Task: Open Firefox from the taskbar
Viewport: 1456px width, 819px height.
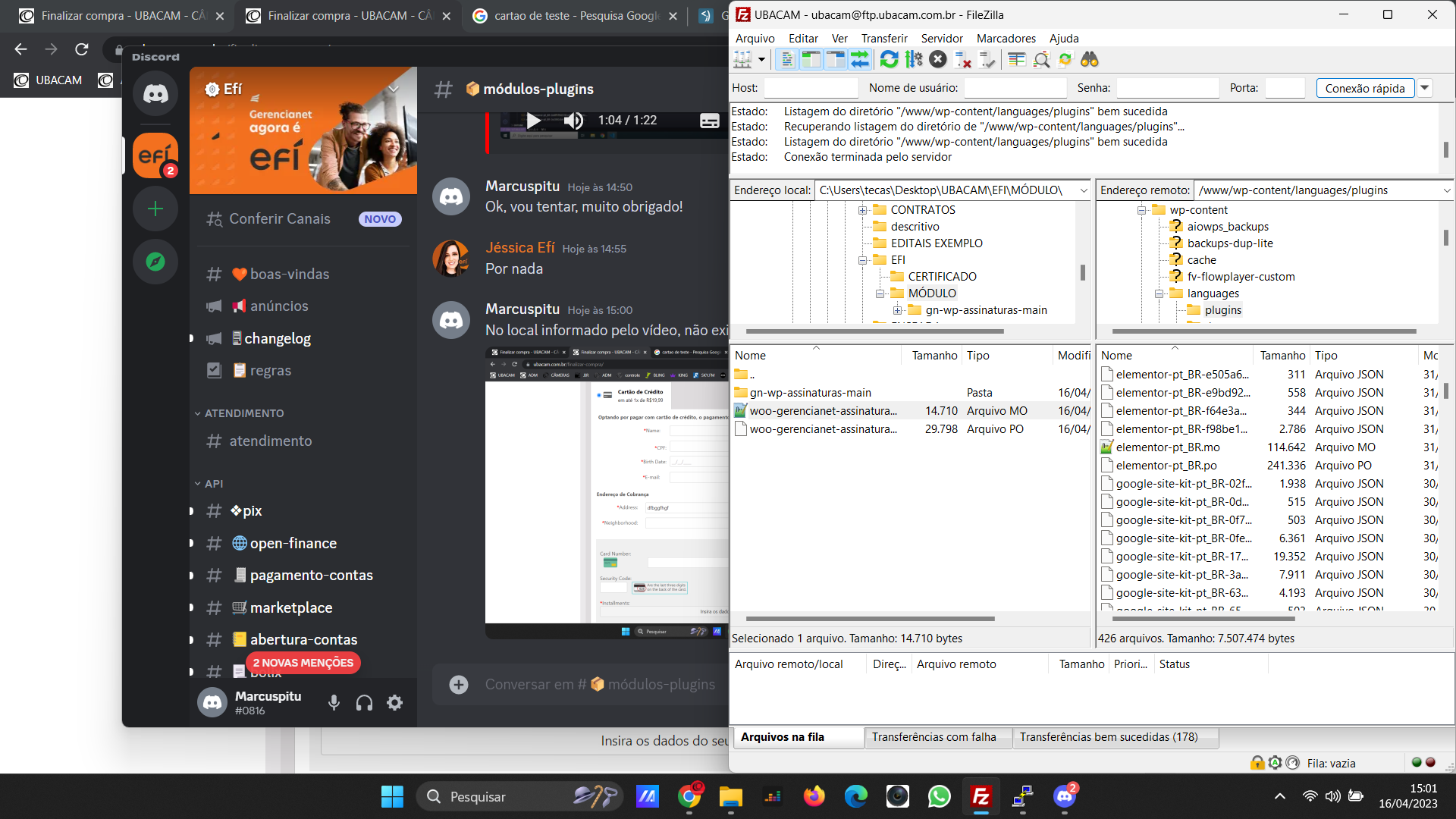Action: (x=814, y=796)
